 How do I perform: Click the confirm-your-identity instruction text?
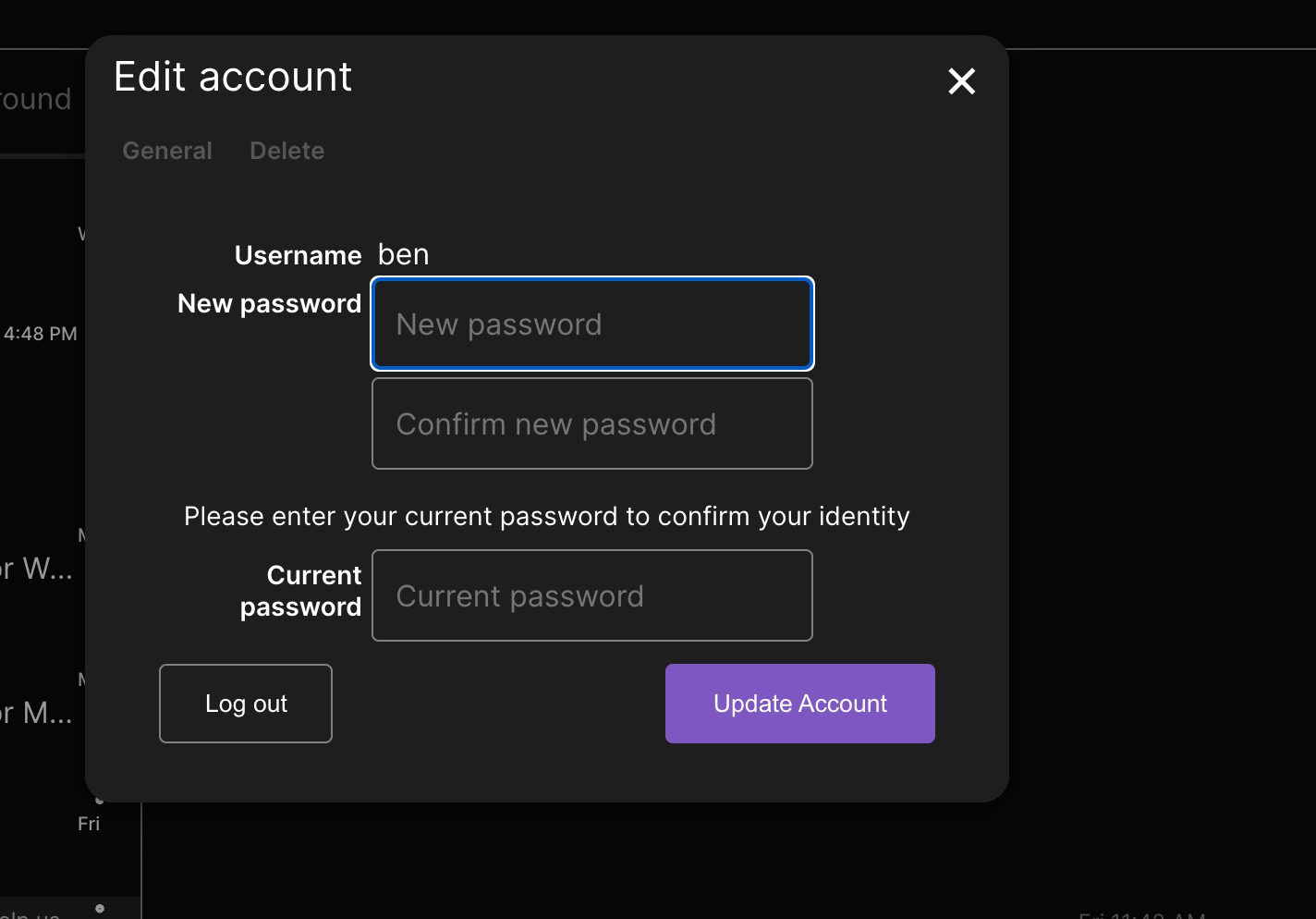click(x=546, y=517)
